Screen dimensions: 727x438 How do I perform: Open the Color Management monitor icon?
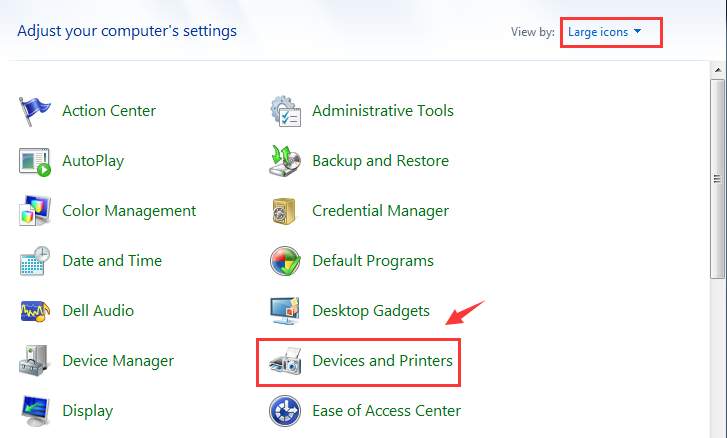35,210
